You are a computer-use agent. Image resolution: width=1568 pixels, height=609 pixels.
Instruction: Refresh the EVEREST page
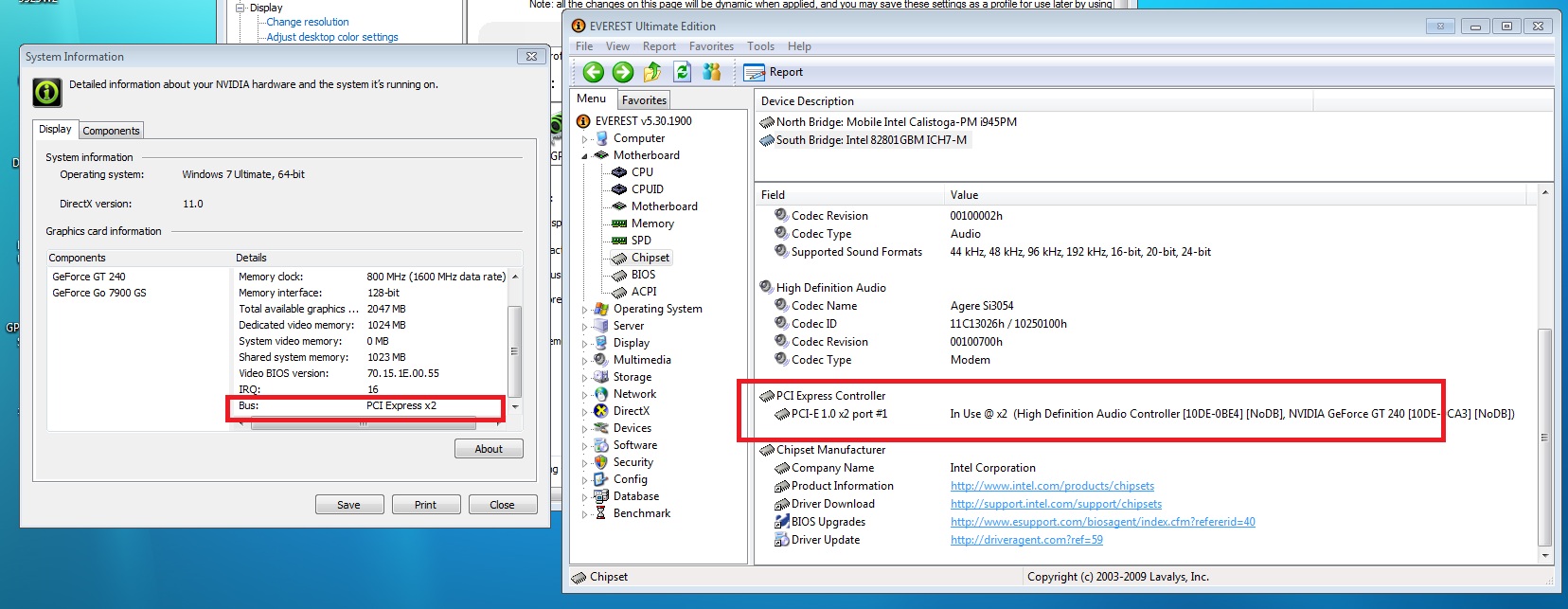[682, 72]
